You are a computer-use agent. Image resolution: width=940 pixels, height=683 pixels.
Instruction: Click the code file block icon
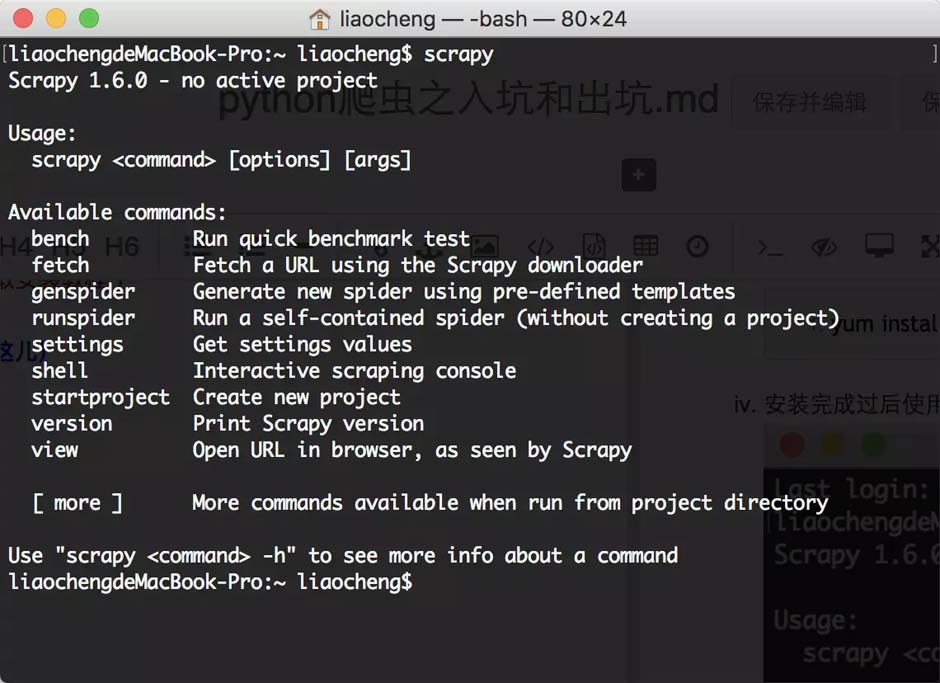594,246
